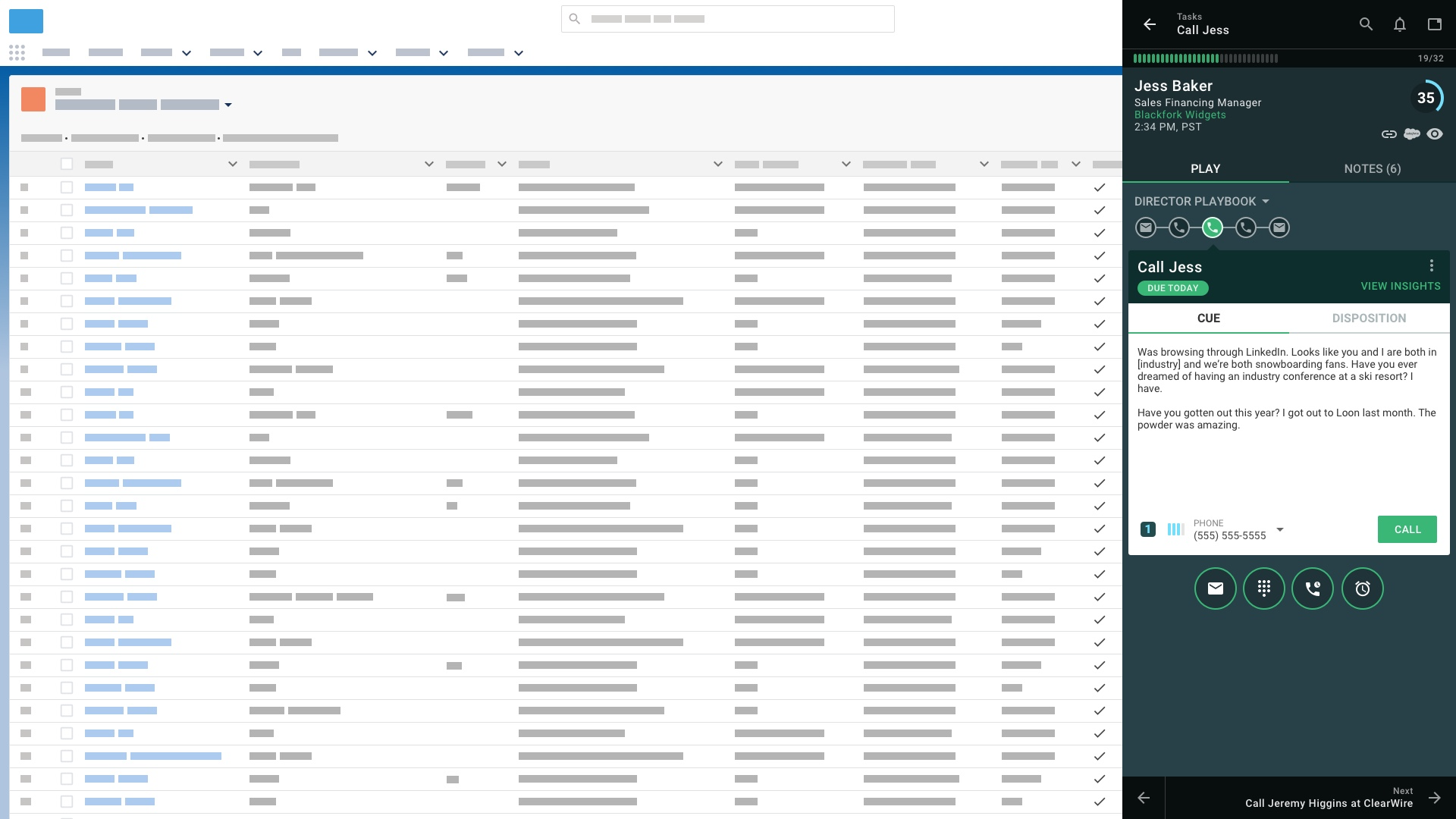
Task: Click the compose email round button
Action: tap(1216, 588)
